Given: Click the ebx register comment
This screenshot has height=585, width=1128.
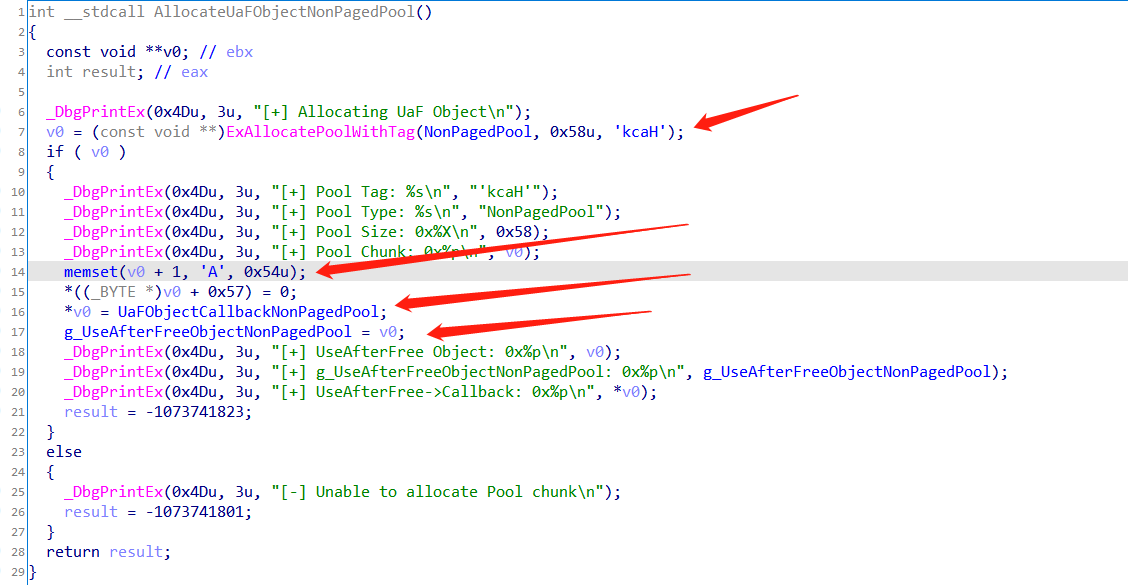Looking at the screenshot, I should coord(239,52).
